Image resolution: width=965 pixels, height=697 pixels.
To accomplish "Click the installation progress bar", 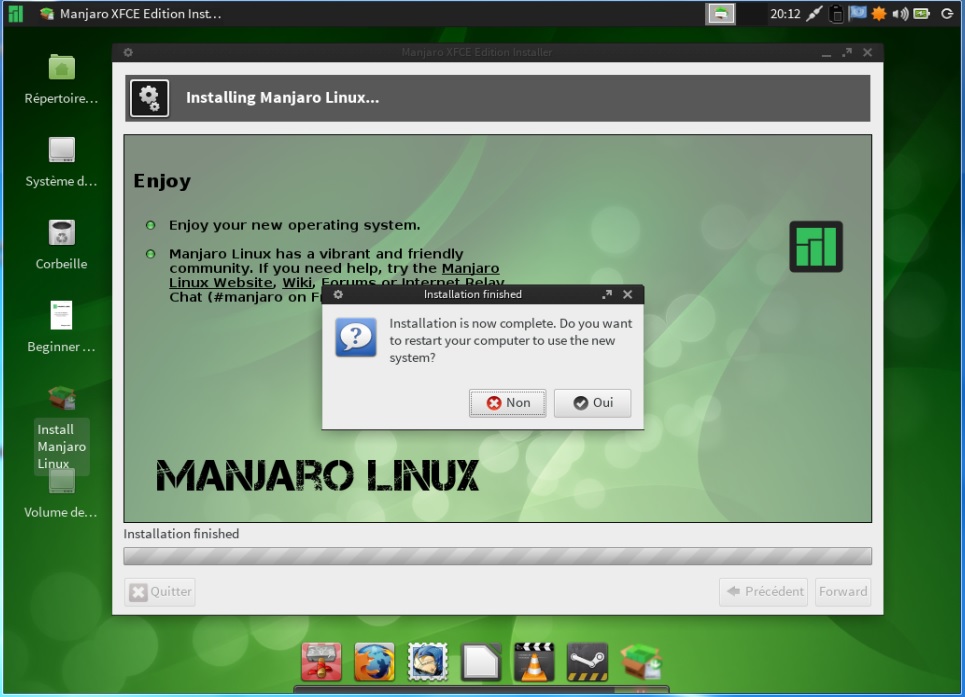I will [497, 556].
